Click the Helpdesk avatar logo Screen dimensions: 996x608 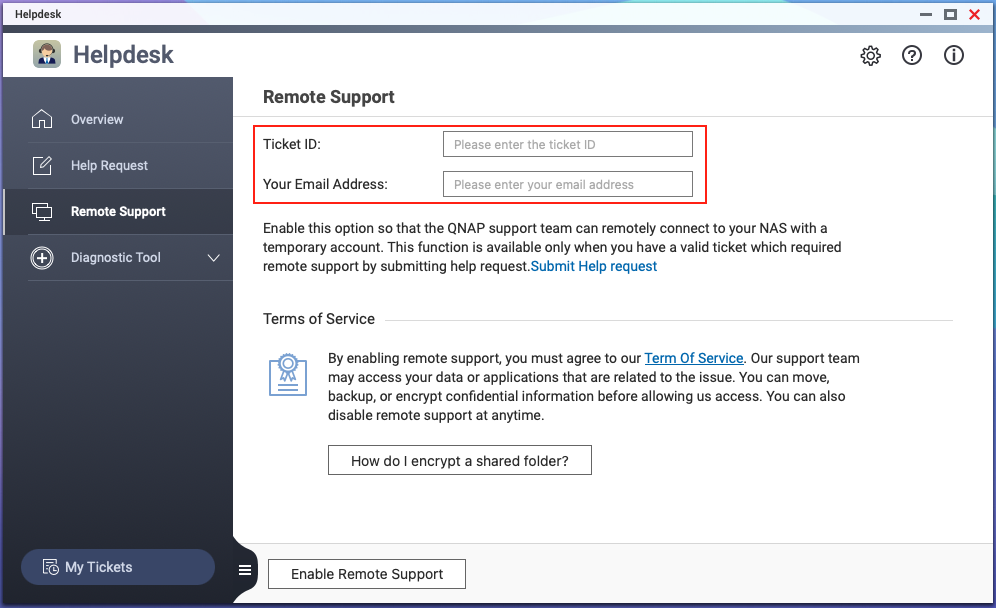(x=47, y=54)
